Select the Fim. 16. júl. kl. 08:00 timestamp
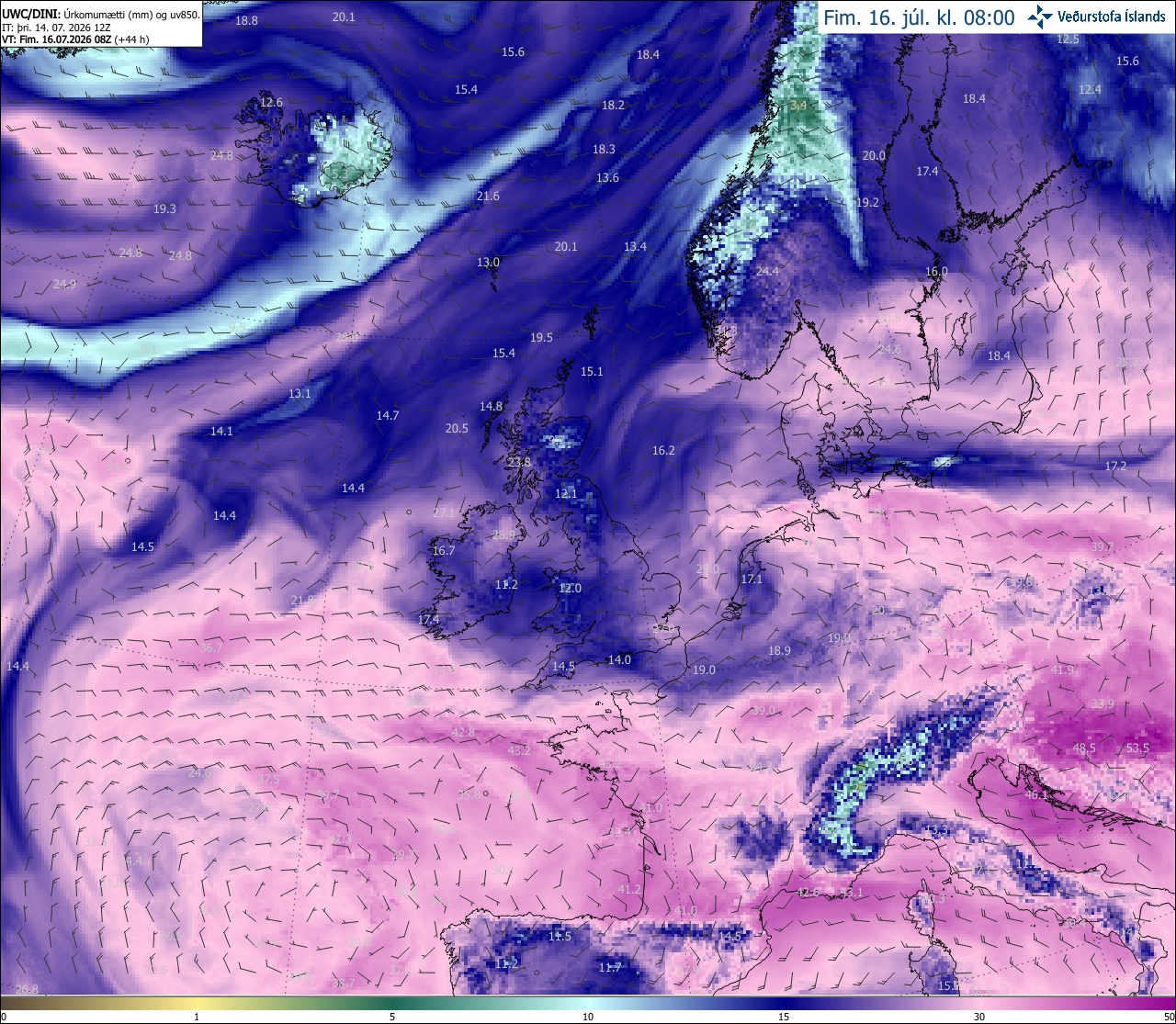 tap(919, 17)
